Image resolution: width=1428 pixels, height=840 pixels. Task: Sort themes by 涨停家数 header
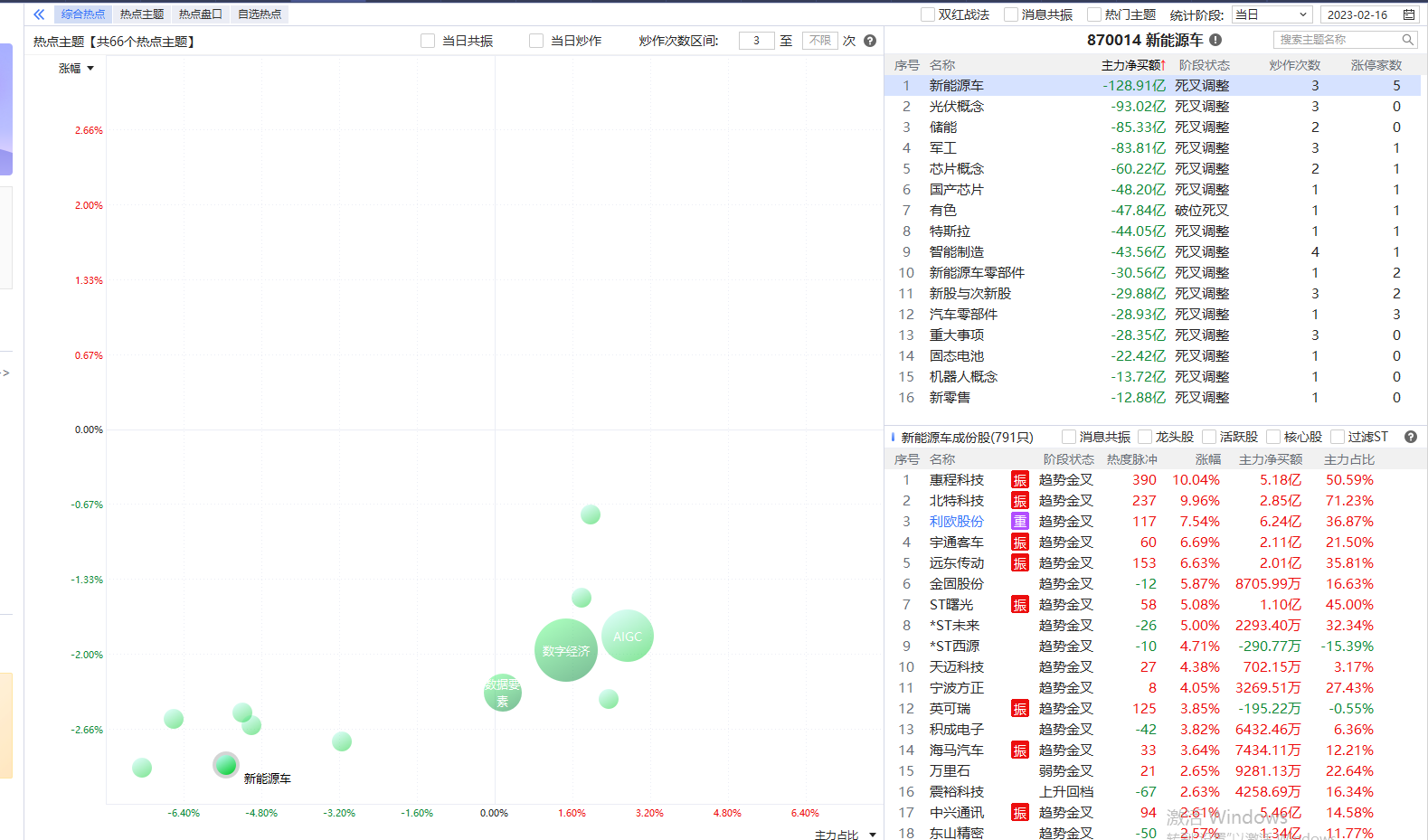[1376, 65]
